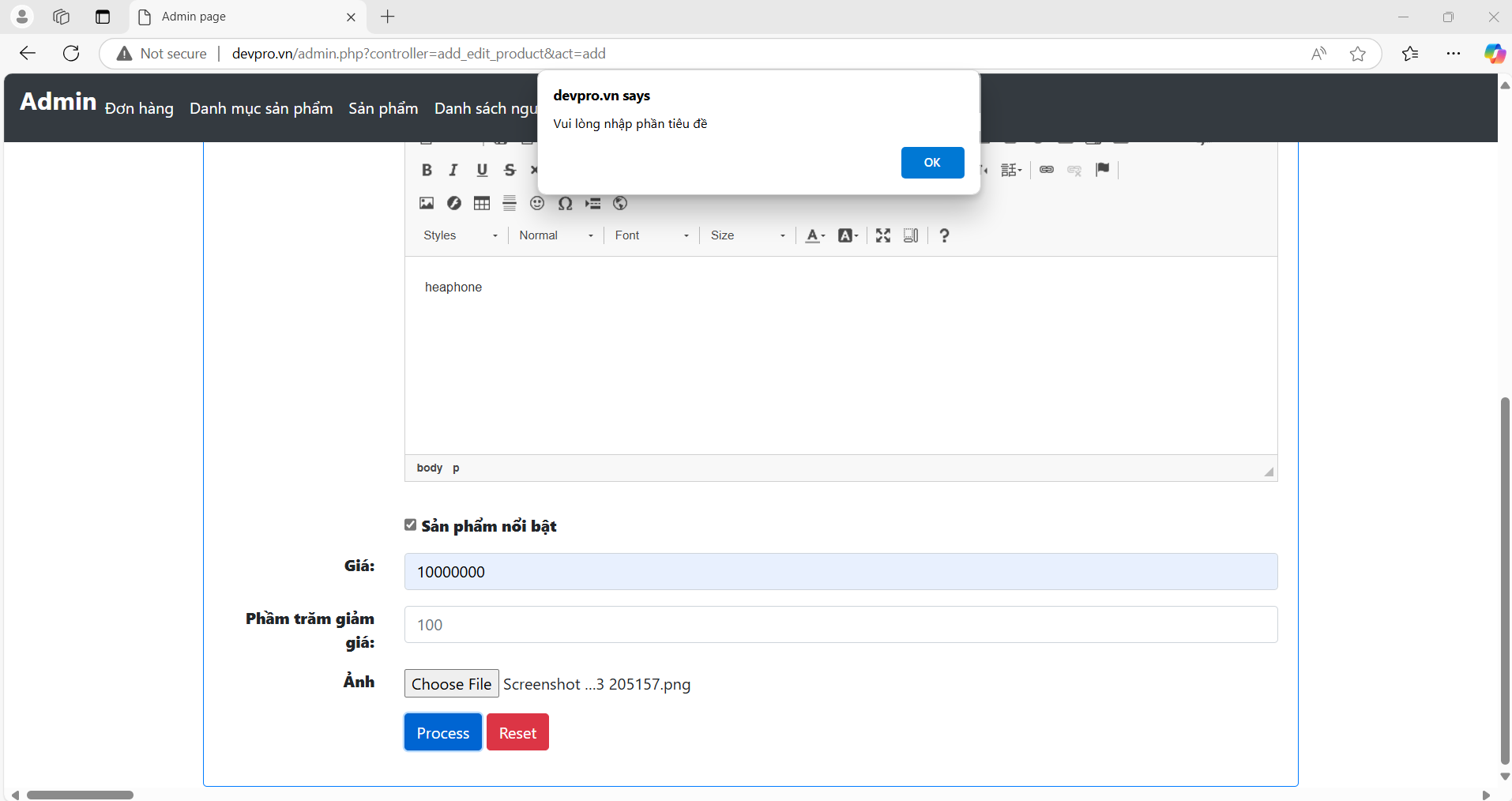
Task: Toggle strikethrough formatting
Action: coord(510,170)
